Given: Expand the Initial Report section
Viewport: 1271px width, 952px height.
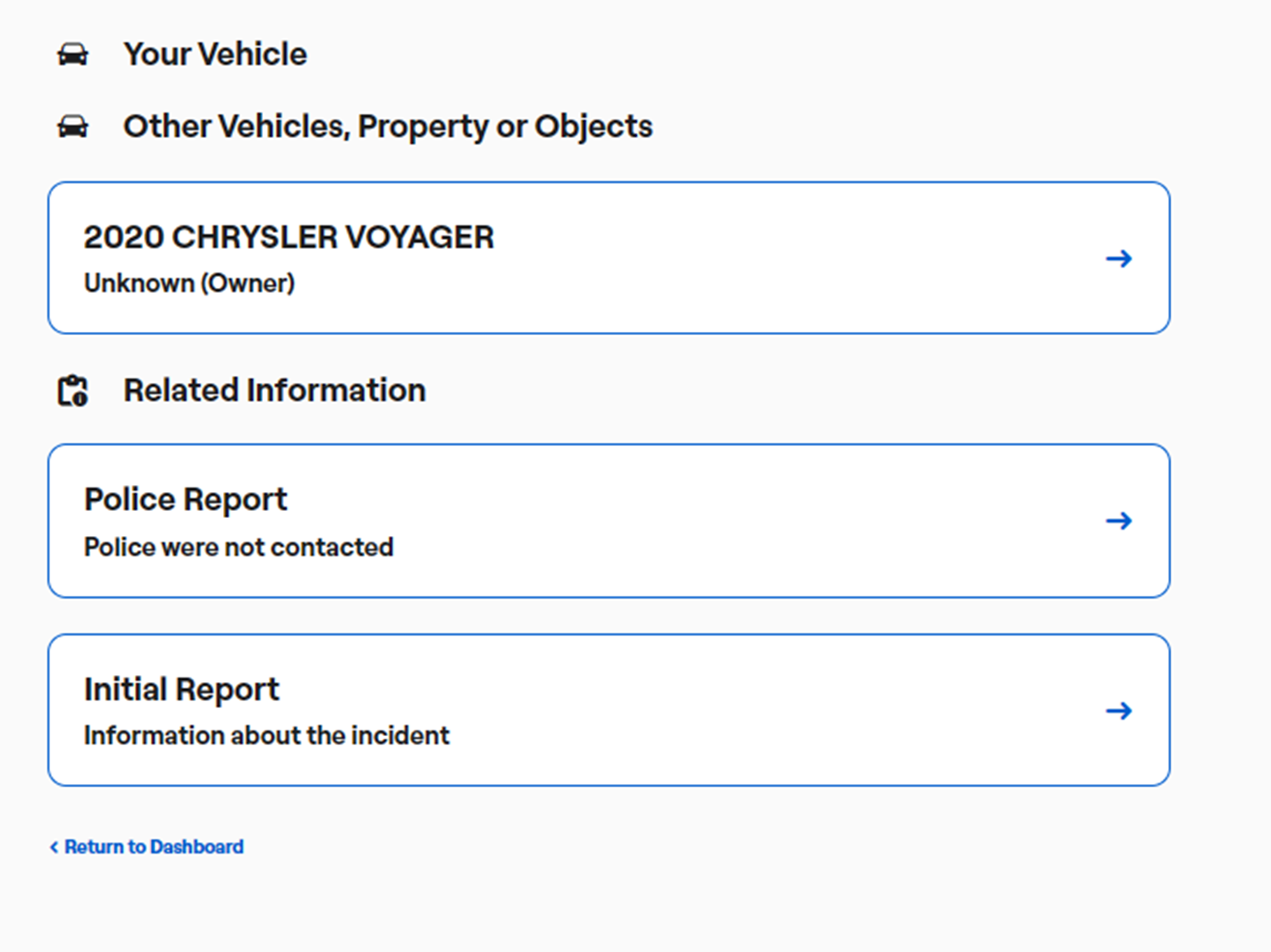Looking at the screenshot, I should coord(608,710).
